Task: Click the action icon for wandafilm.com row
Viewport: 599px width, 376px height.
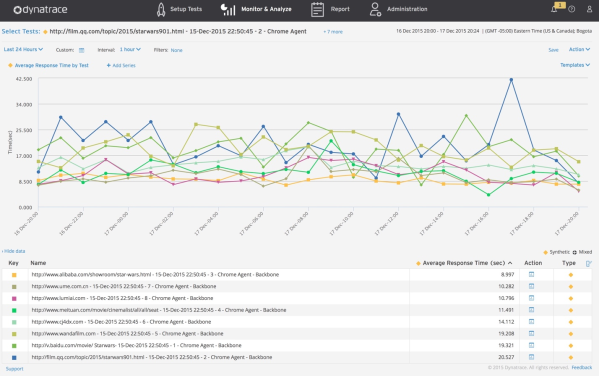Action: [531, 333]
